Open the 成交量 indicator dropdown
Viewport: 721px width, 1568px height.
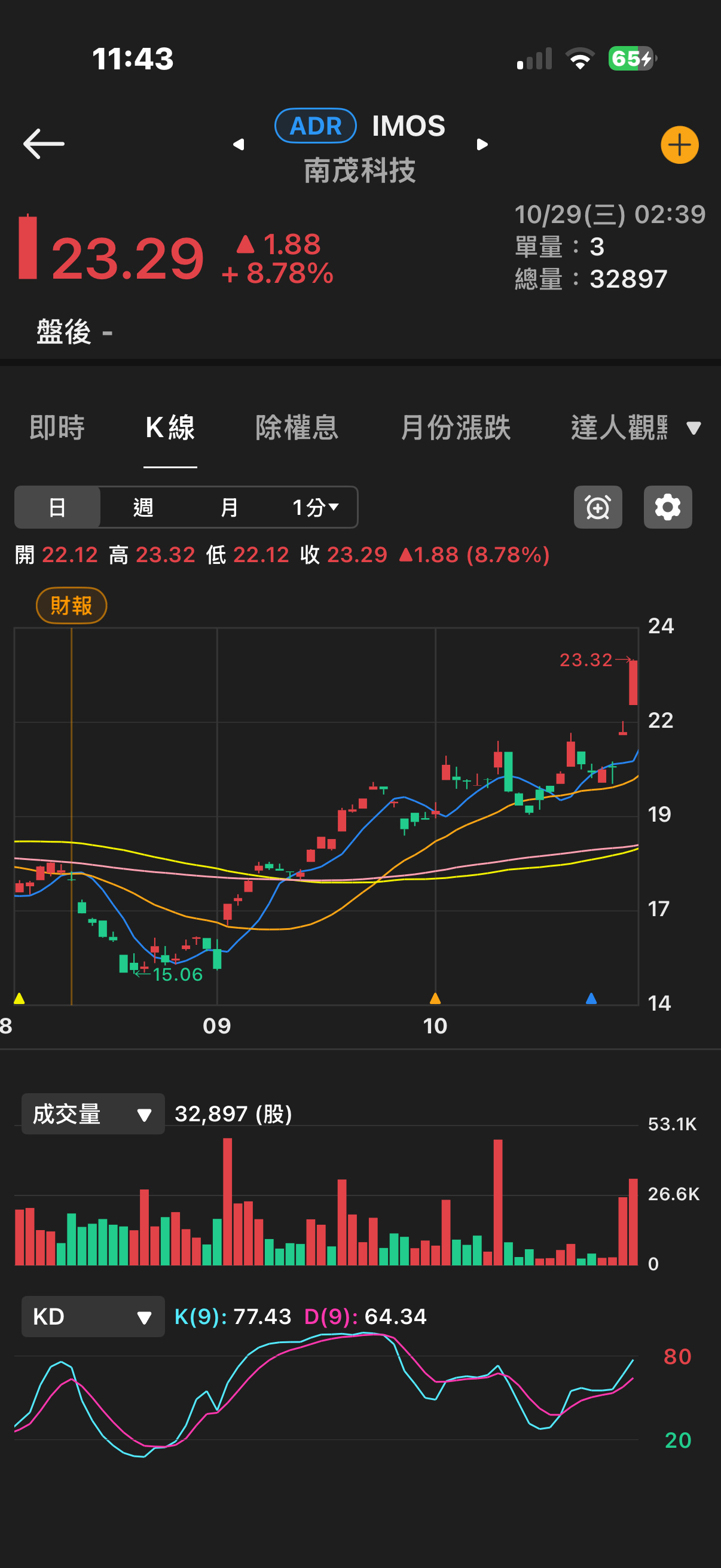click(93, 1114)
